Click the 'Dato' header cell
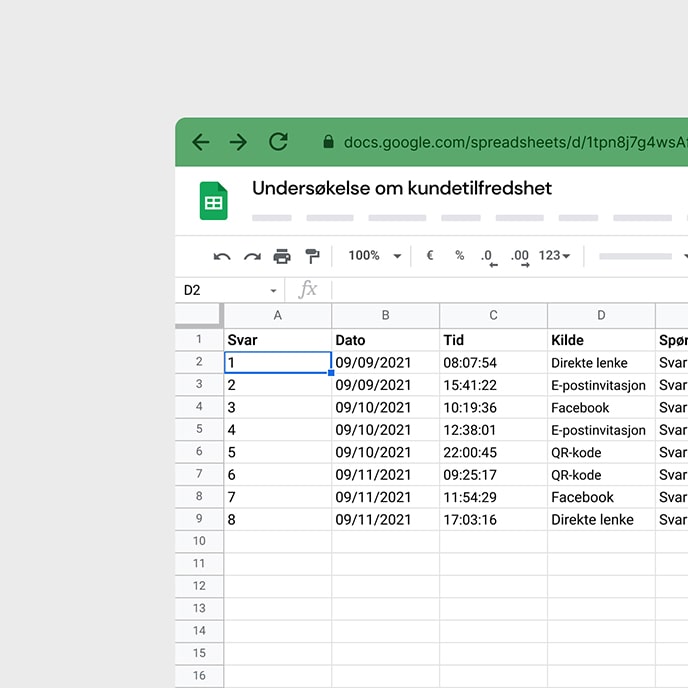Image resolution: width=688 pixels, height=688 pixels. click(386, 340)
